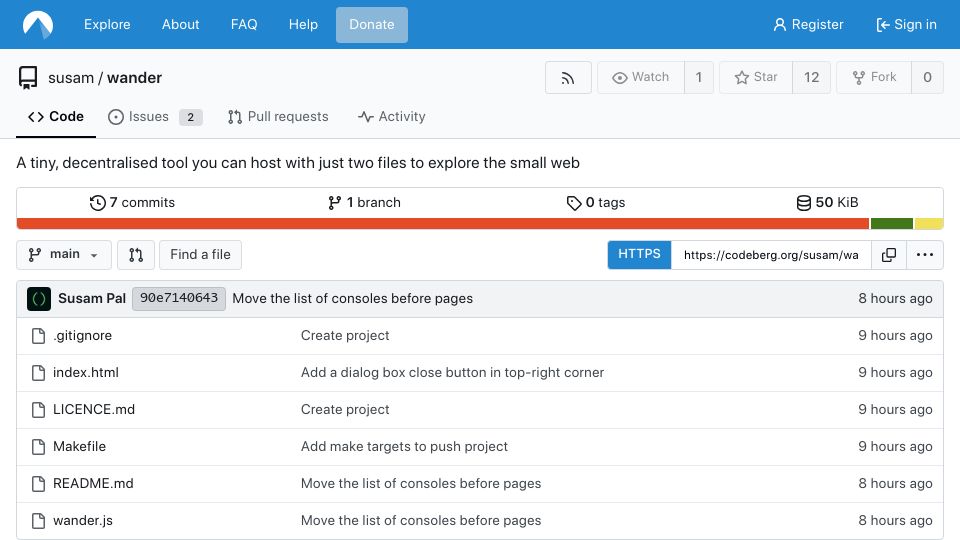This screenshot has width=960, height=540.
Task: Click '9 hours ago' in Makefile row
Action: tap(895, 447)
